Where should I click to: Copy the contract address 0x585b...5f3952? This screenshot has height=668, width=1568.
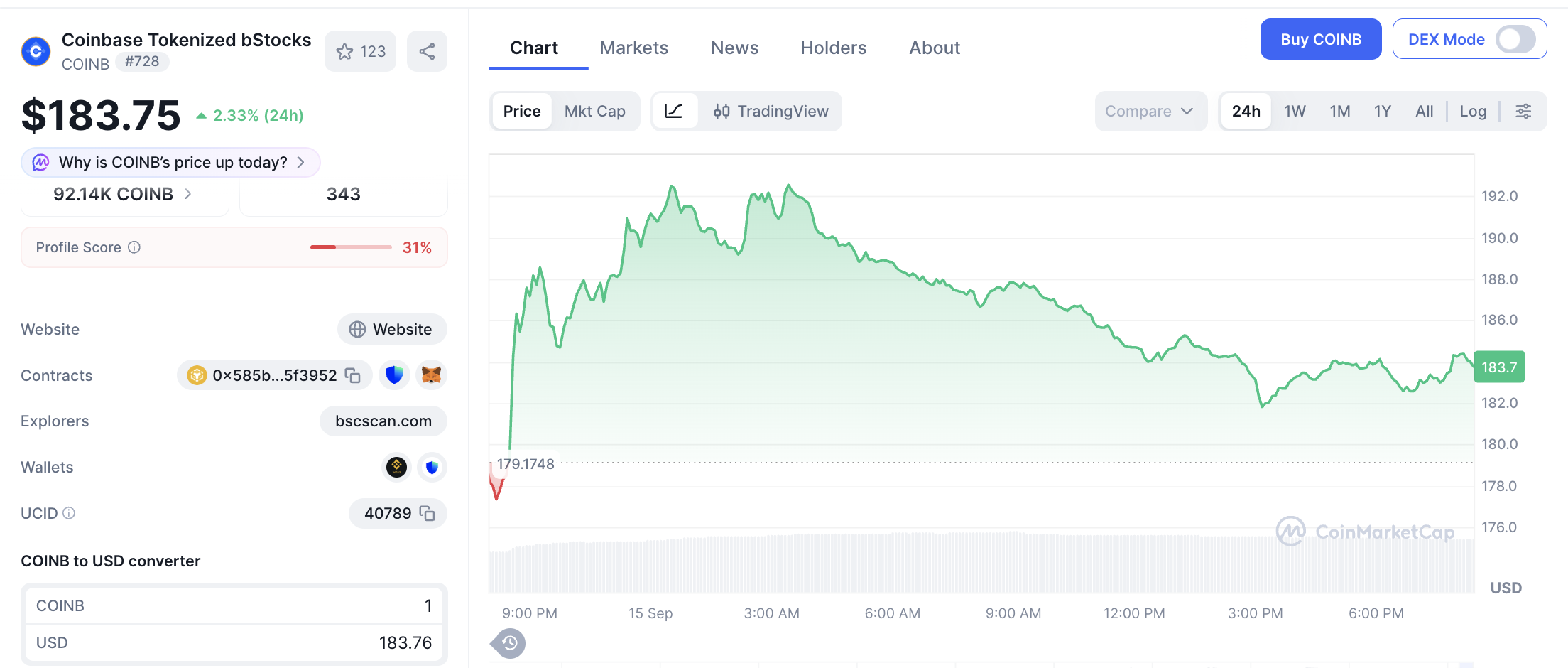353,375
